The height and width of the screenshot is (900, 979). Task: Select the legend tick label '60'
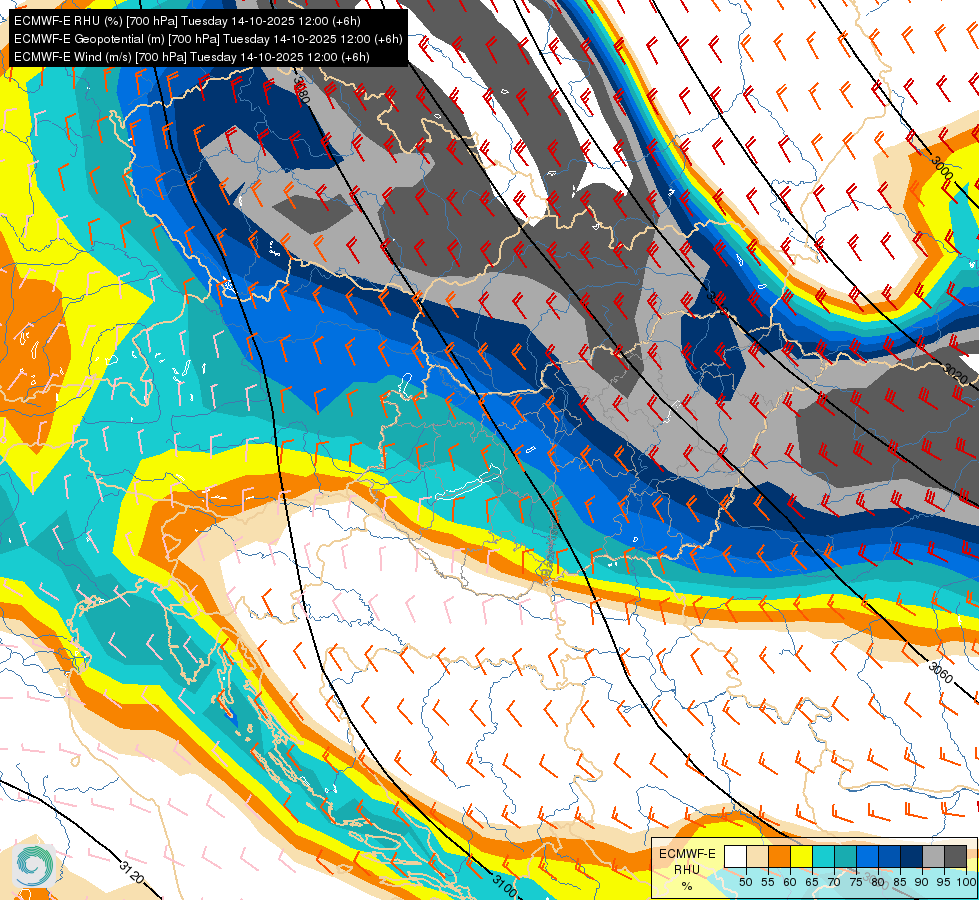click(790, 882)
